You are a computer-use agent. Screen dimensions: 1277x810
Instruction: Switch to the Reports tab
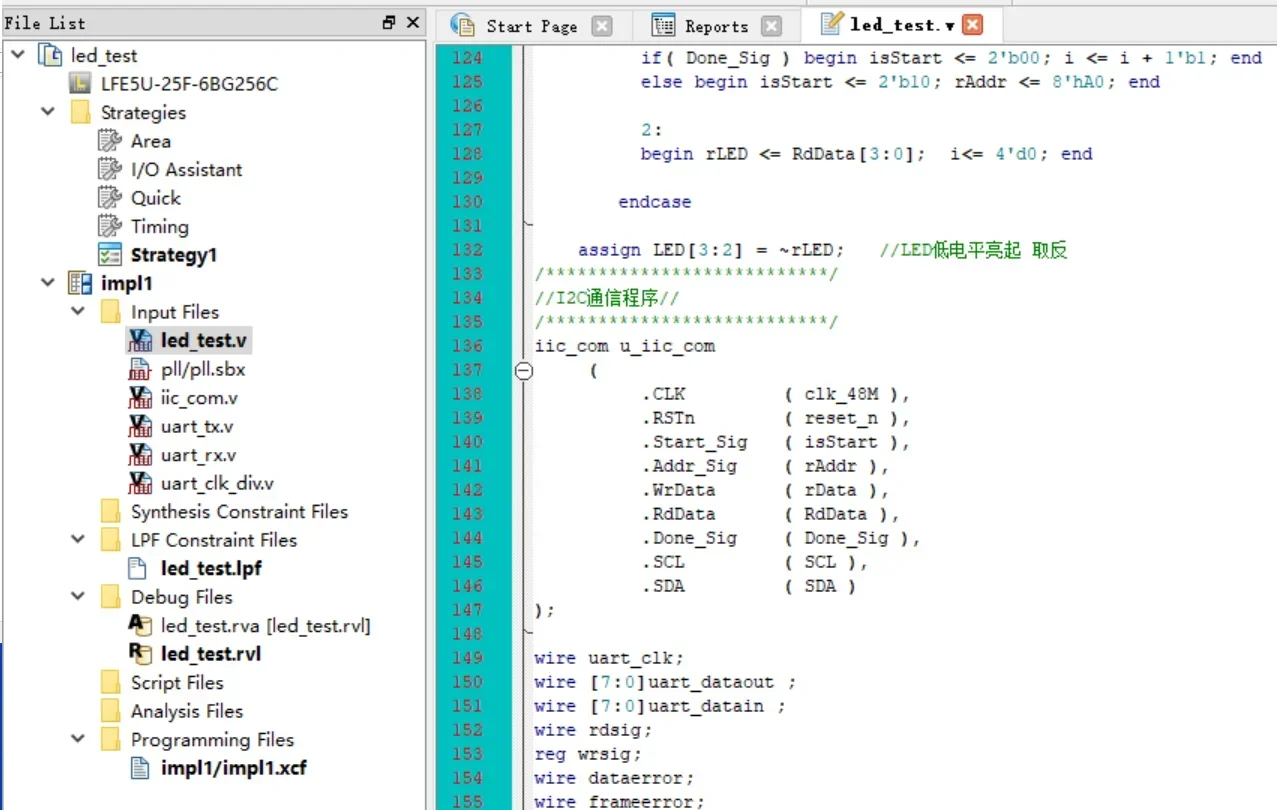[x=715, y=25]
